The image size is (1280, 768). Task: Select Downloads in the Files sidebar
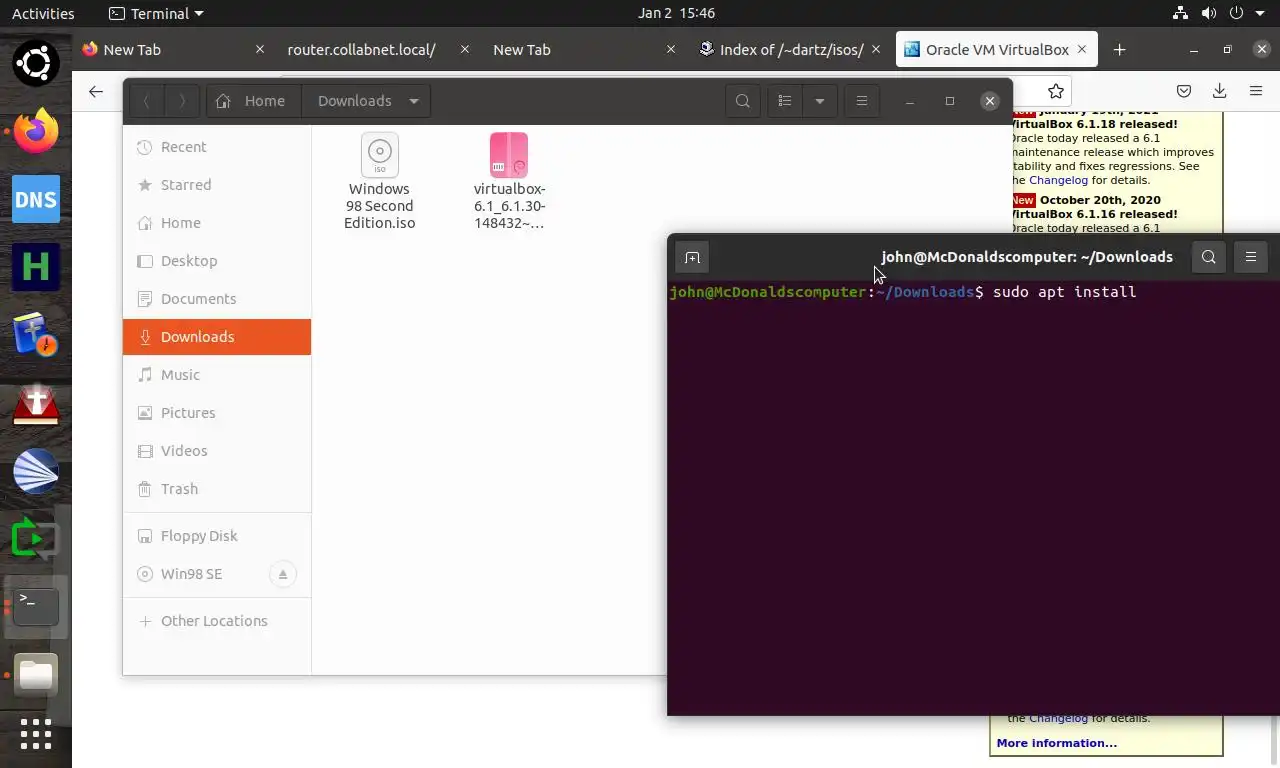pyautogui.click(x=217, y=337)
